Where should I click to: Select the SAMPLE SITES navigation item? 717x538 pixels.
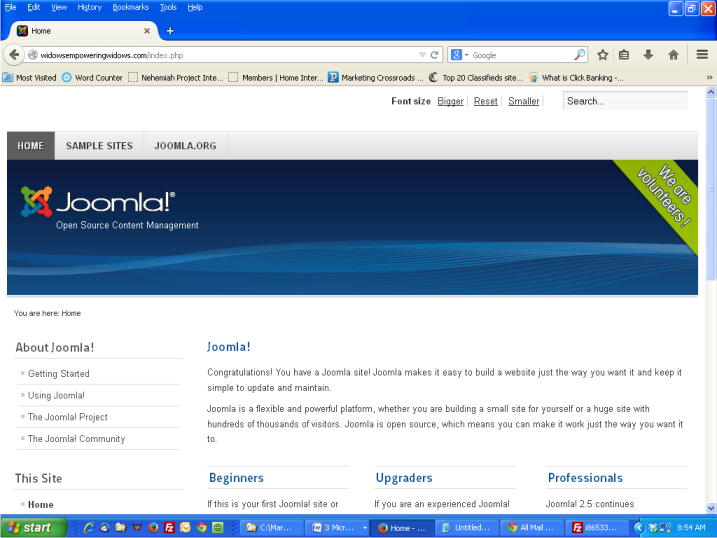(x=99, y=146)
